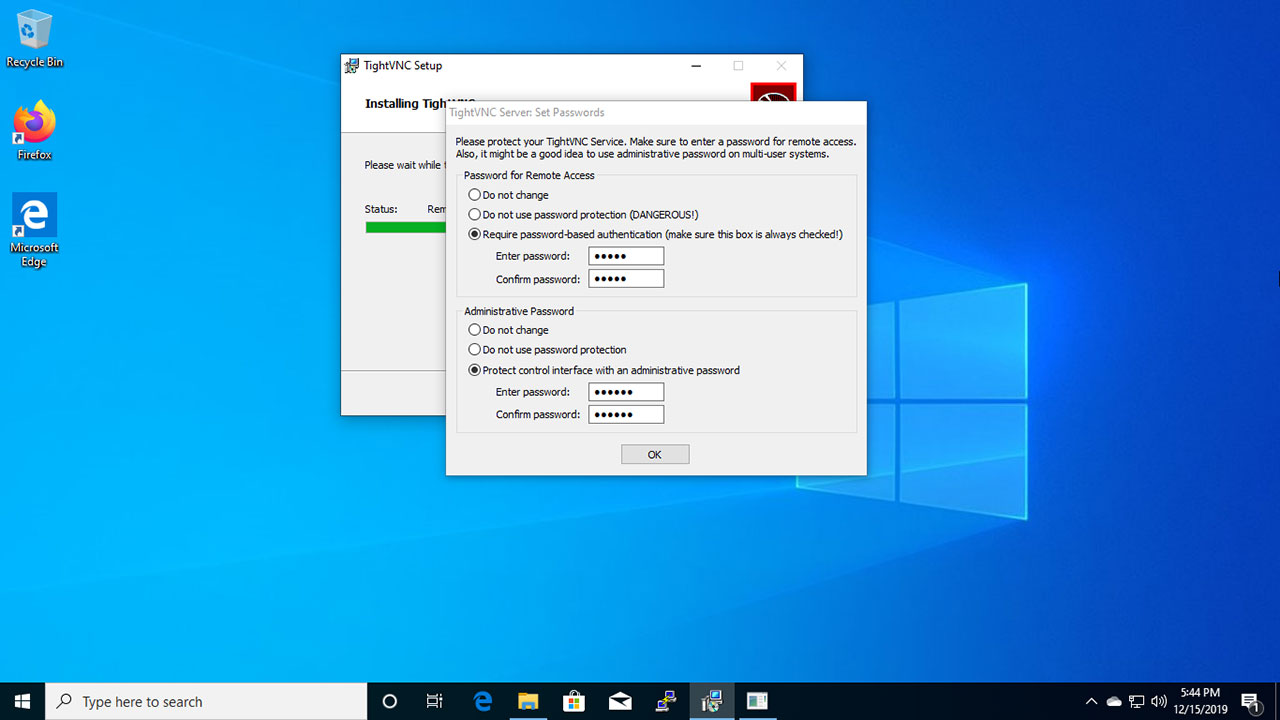
Task: Select "Do not change" for remote access password
Action: (474, 194)
